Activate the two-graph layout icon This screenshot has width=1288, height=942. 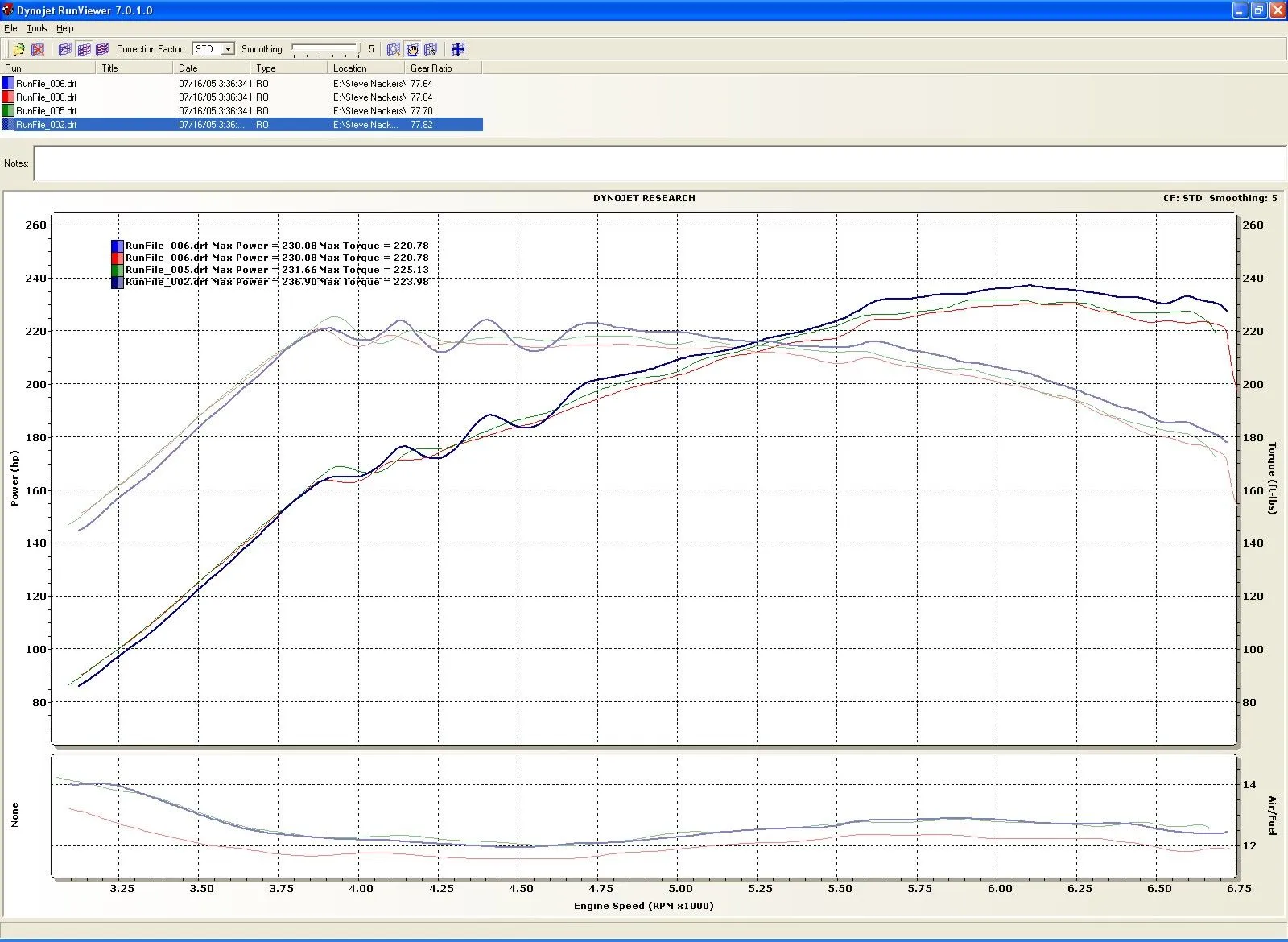point(84,48)
